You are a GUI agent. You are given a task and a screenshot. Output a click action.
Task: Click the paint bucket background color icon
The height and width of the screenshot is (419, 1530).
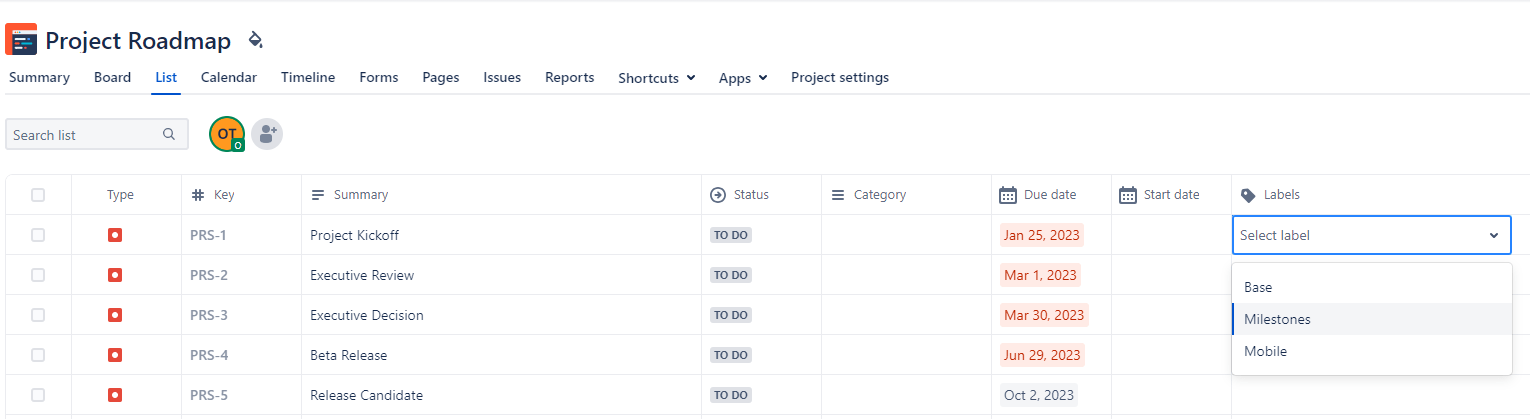point(255,40)
